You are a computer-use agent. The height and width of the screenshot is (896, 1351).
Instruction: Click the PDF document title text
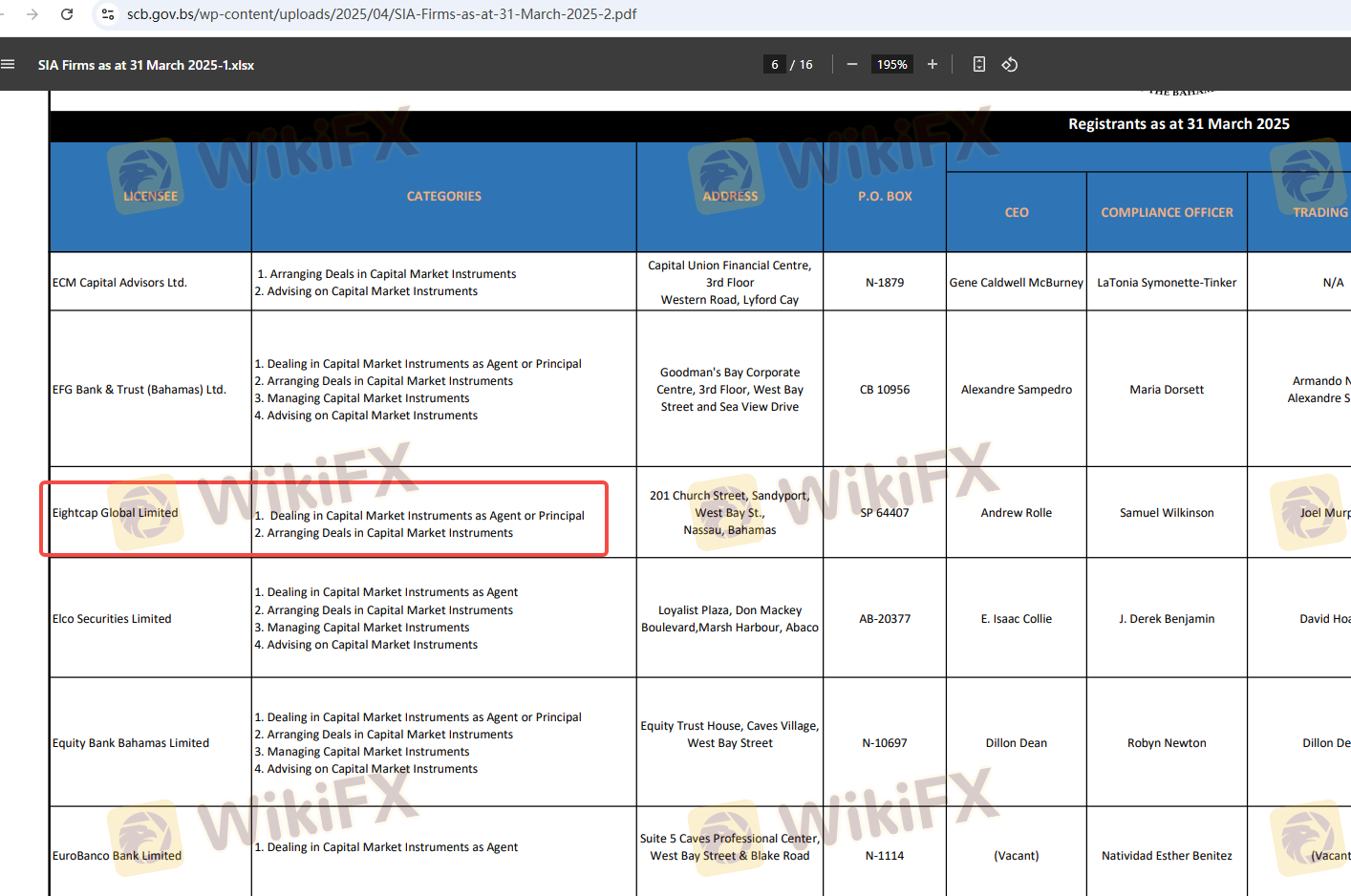[146, 65]
